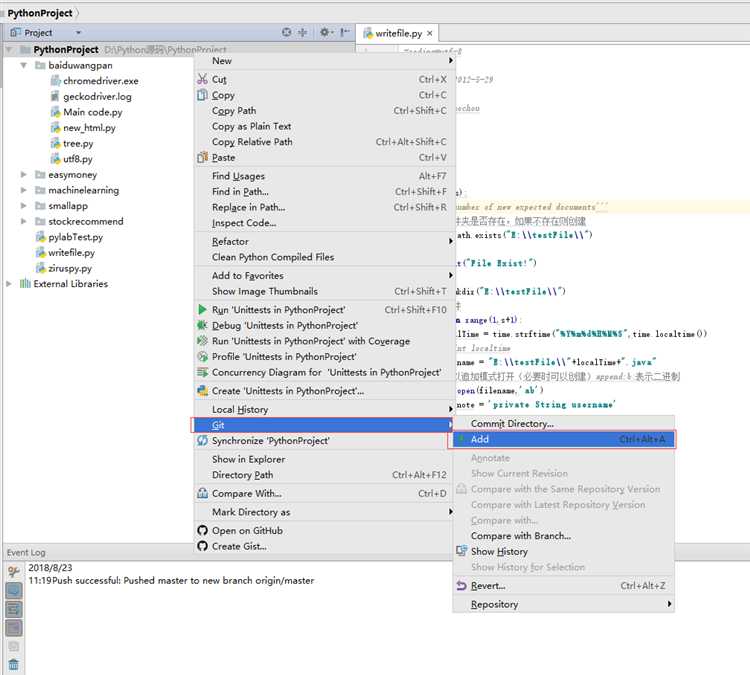Choose Create Gist...
This screenshot has height=675, width=750.
324,546
